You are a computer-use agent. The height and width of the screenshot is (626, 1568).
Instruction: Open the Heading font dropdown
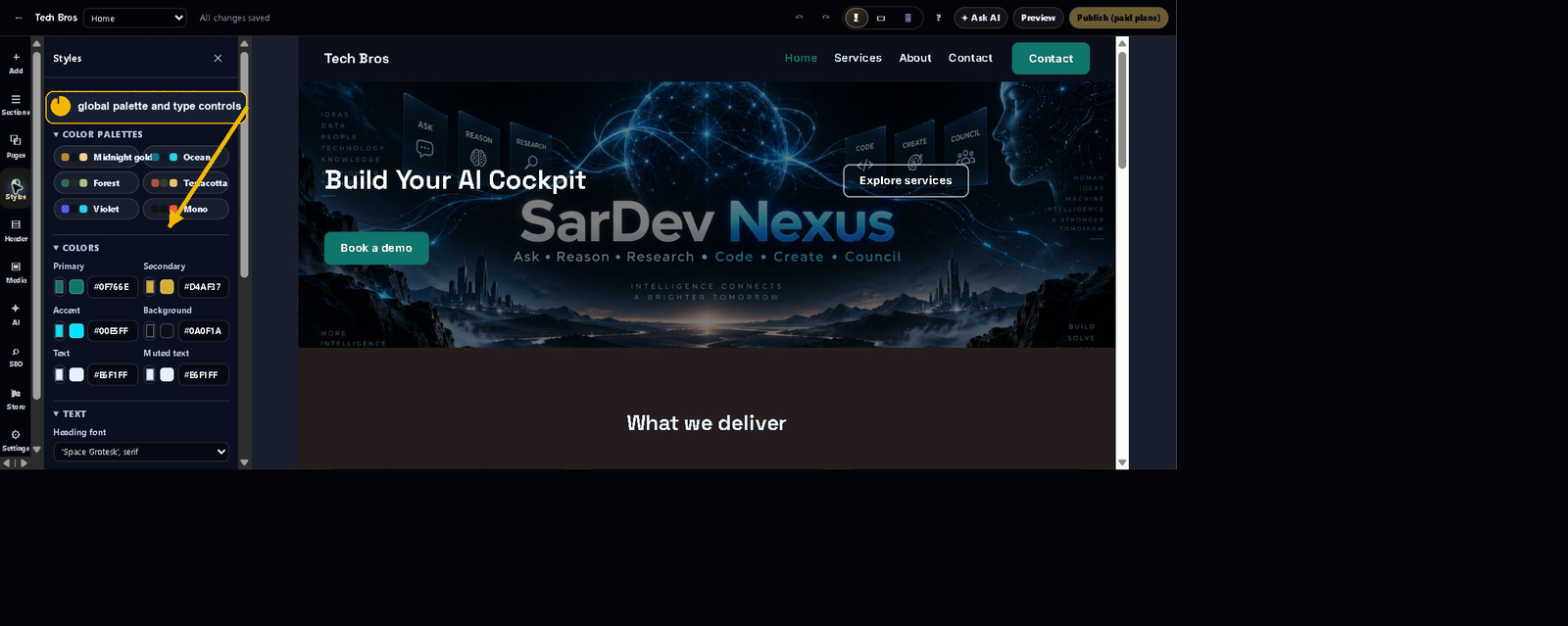tap(141, 452)
